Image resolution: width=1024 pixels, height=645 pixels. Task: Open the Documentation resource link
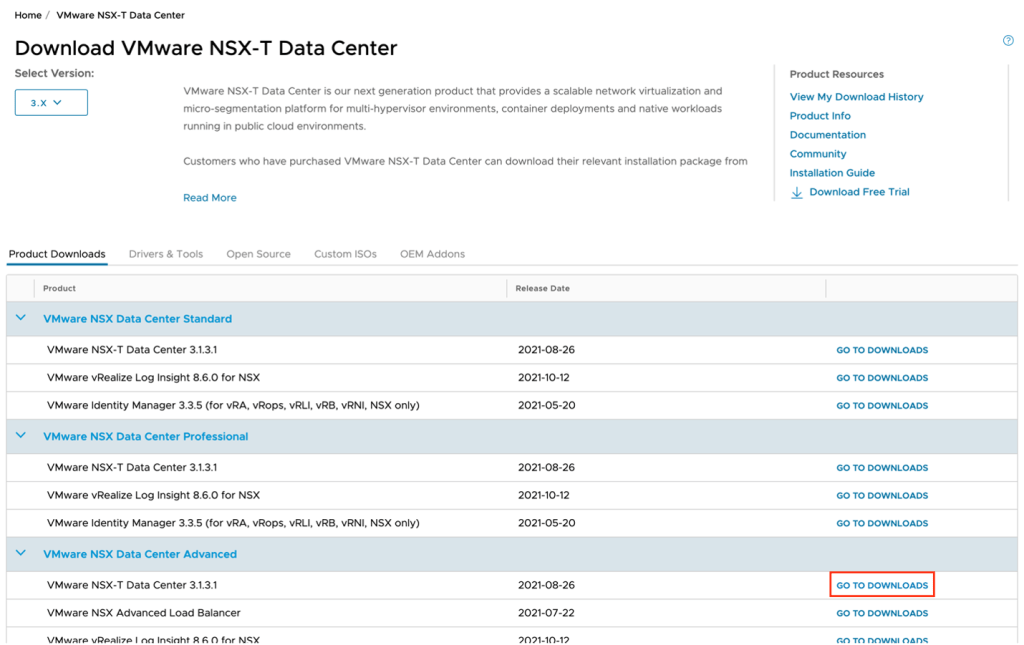coord(827,135)
